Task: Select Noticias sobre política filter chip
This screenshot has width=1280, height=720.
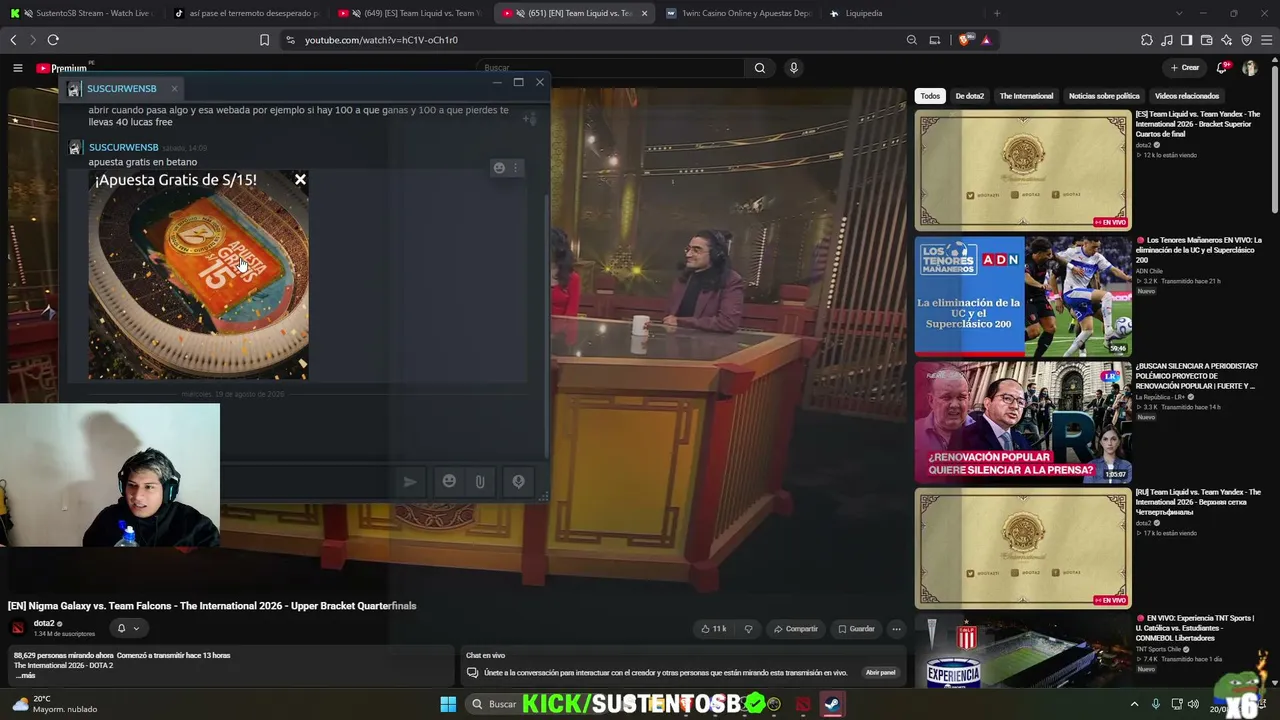Action: click(1104, 96)
